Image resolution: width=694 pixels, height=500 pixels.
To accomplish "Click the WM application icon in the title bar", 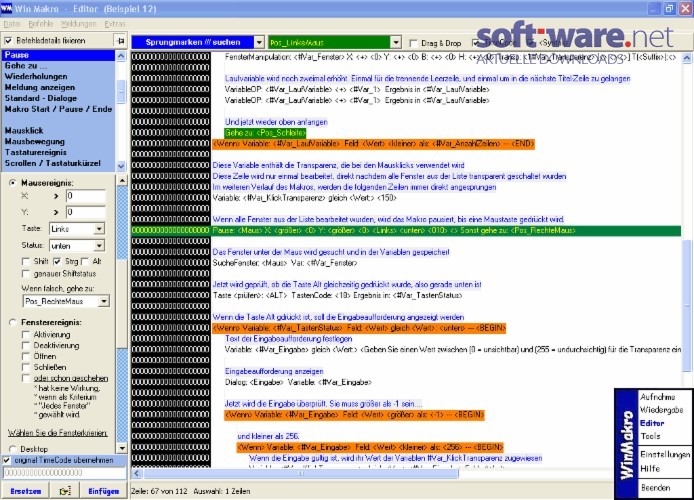I will coord(6,8).
